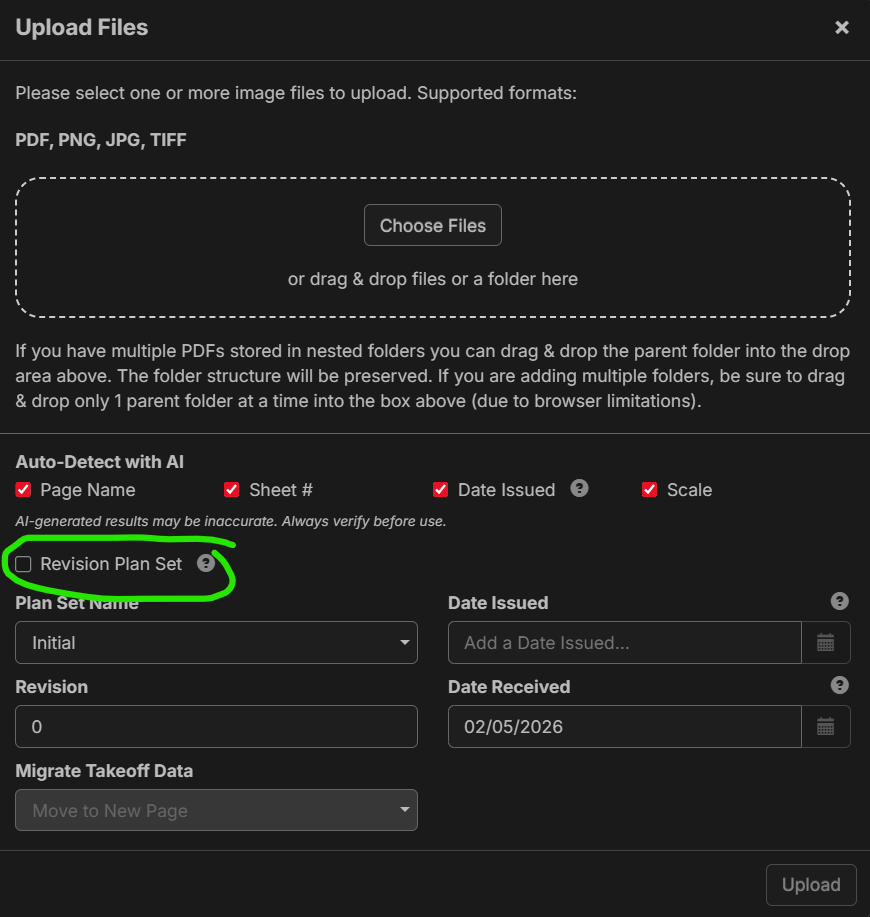Open calendar picker for Date Issued
The width and height of the screenshot is (870, 917).
coord(826,643)
